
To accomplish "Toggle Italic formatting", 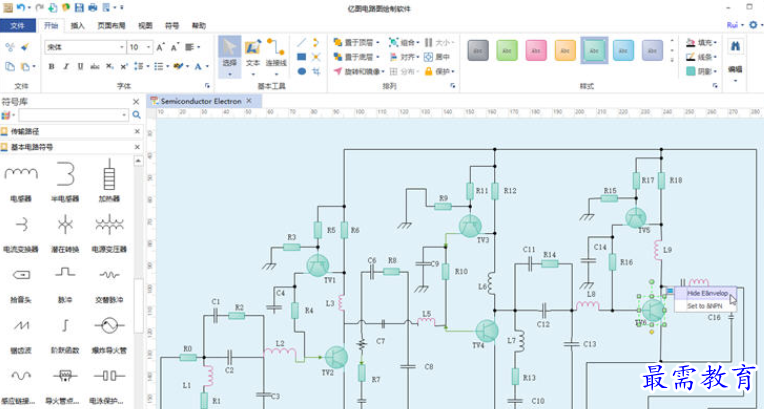I will (66, 67).
